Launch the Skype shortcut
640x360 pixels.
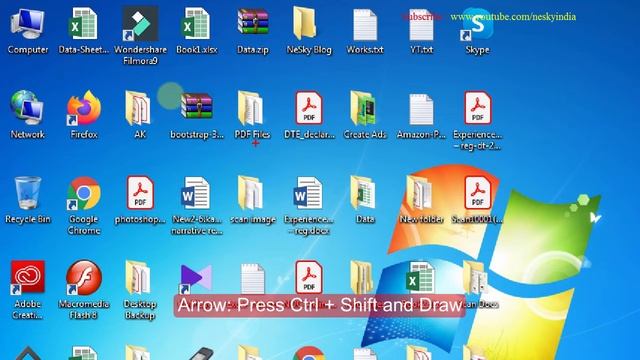click(477, 24)
